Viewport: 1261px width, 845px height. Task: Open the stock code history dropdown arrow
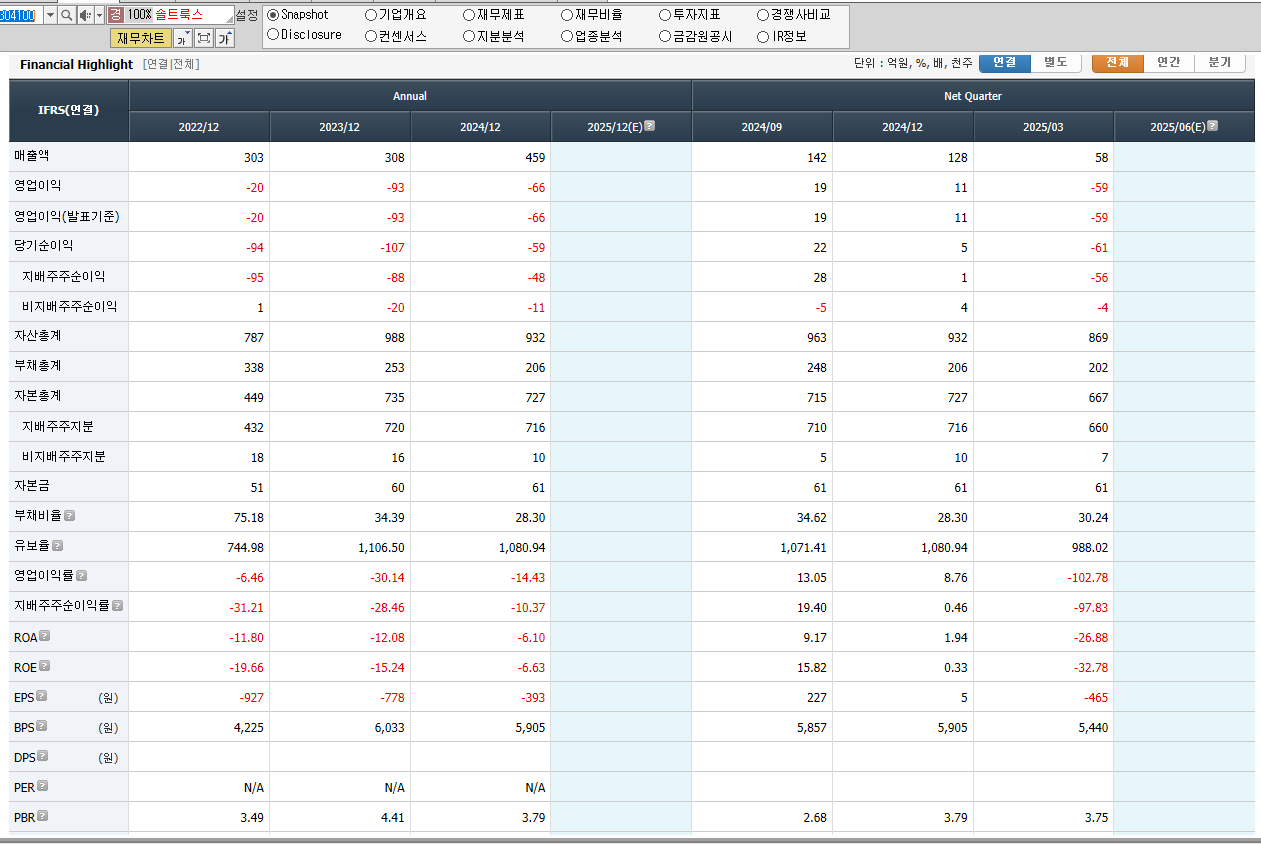(48, 15)
